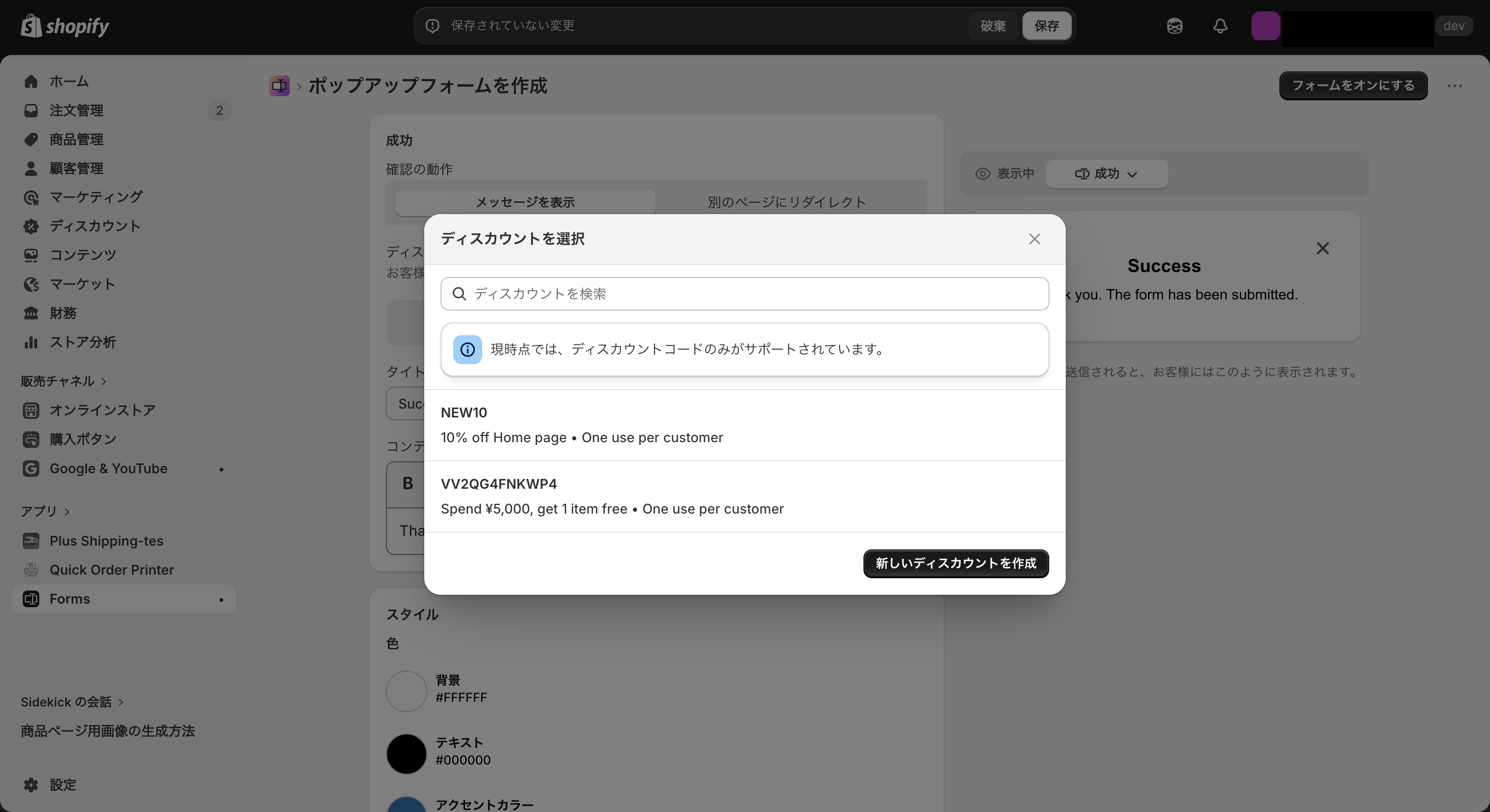Click the 顧客管理 sidebar icon
Screen dimensions: 1490x812
(x=31, y=168)
